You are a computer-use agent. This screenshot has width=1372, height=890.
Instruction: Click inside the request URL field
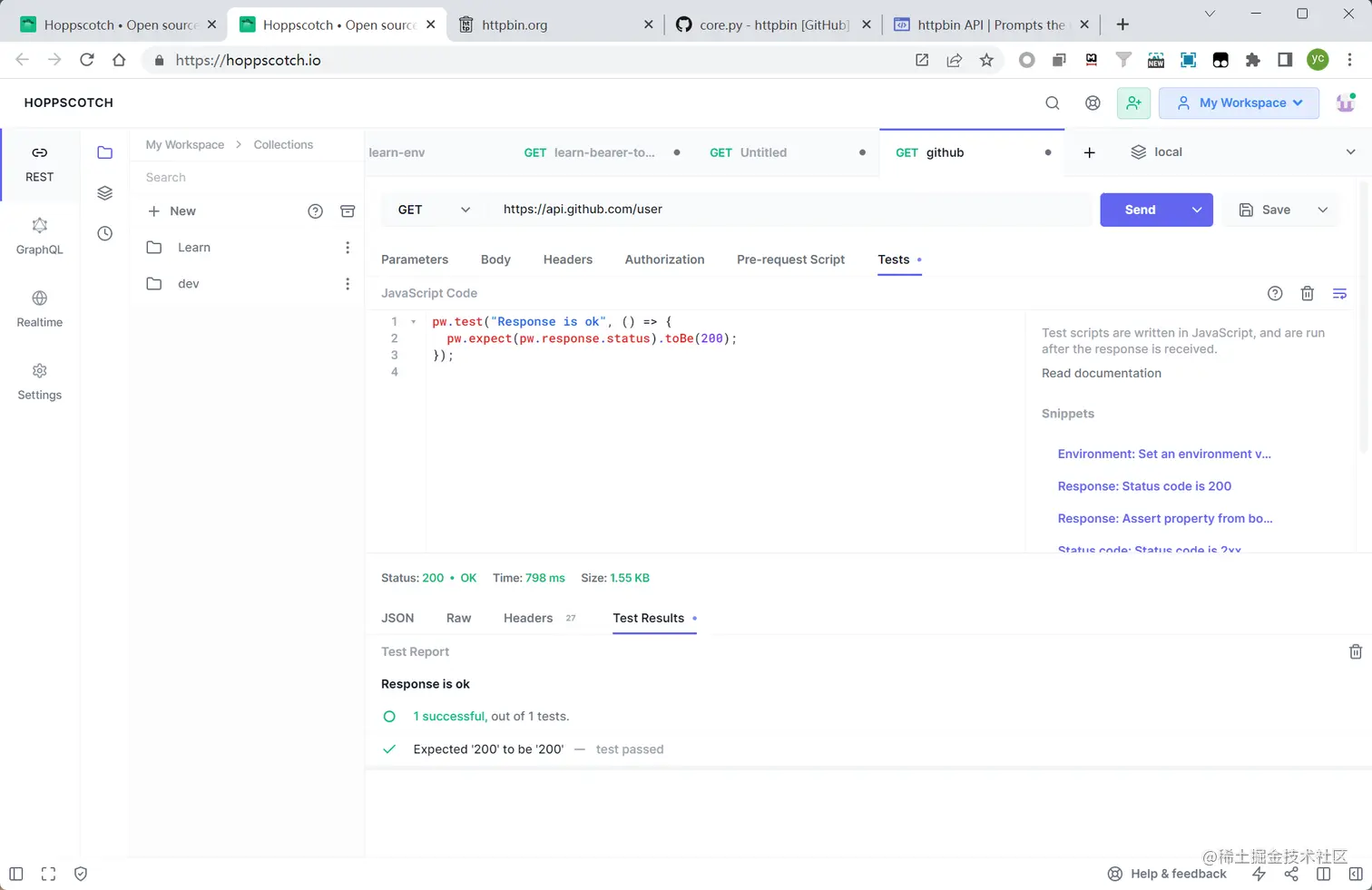726,209
